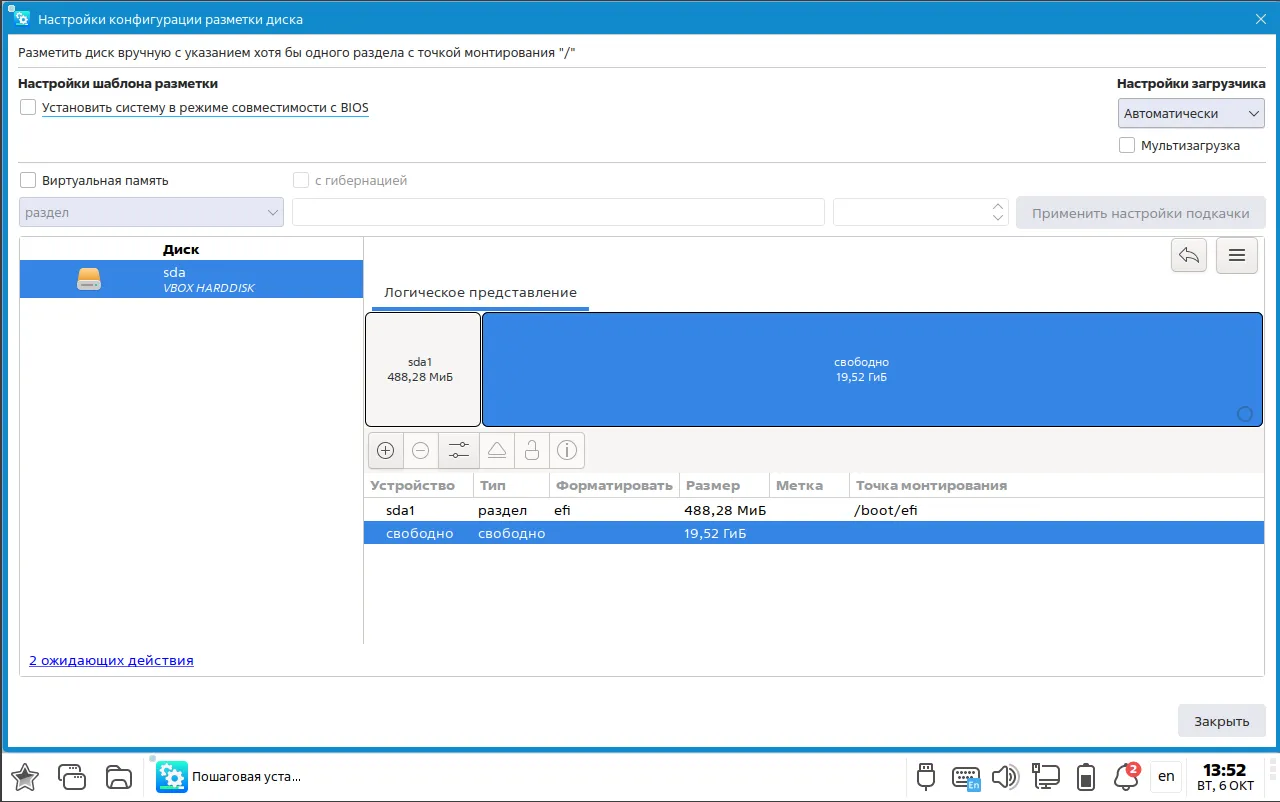Screen dimensions: 1280x802
Task: Switch to the Логическое представление tab
Action: tap(480, 293)
